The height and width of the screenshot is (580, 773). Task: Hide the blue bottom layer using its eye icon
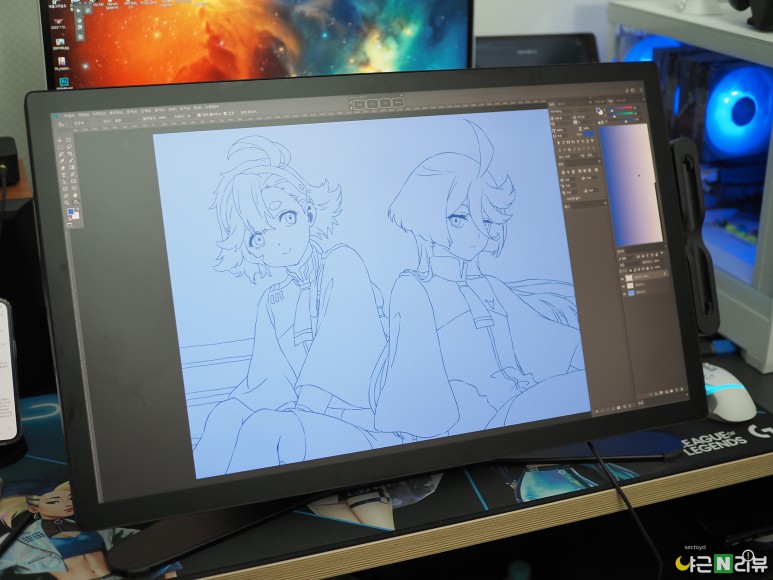[624, 294]
